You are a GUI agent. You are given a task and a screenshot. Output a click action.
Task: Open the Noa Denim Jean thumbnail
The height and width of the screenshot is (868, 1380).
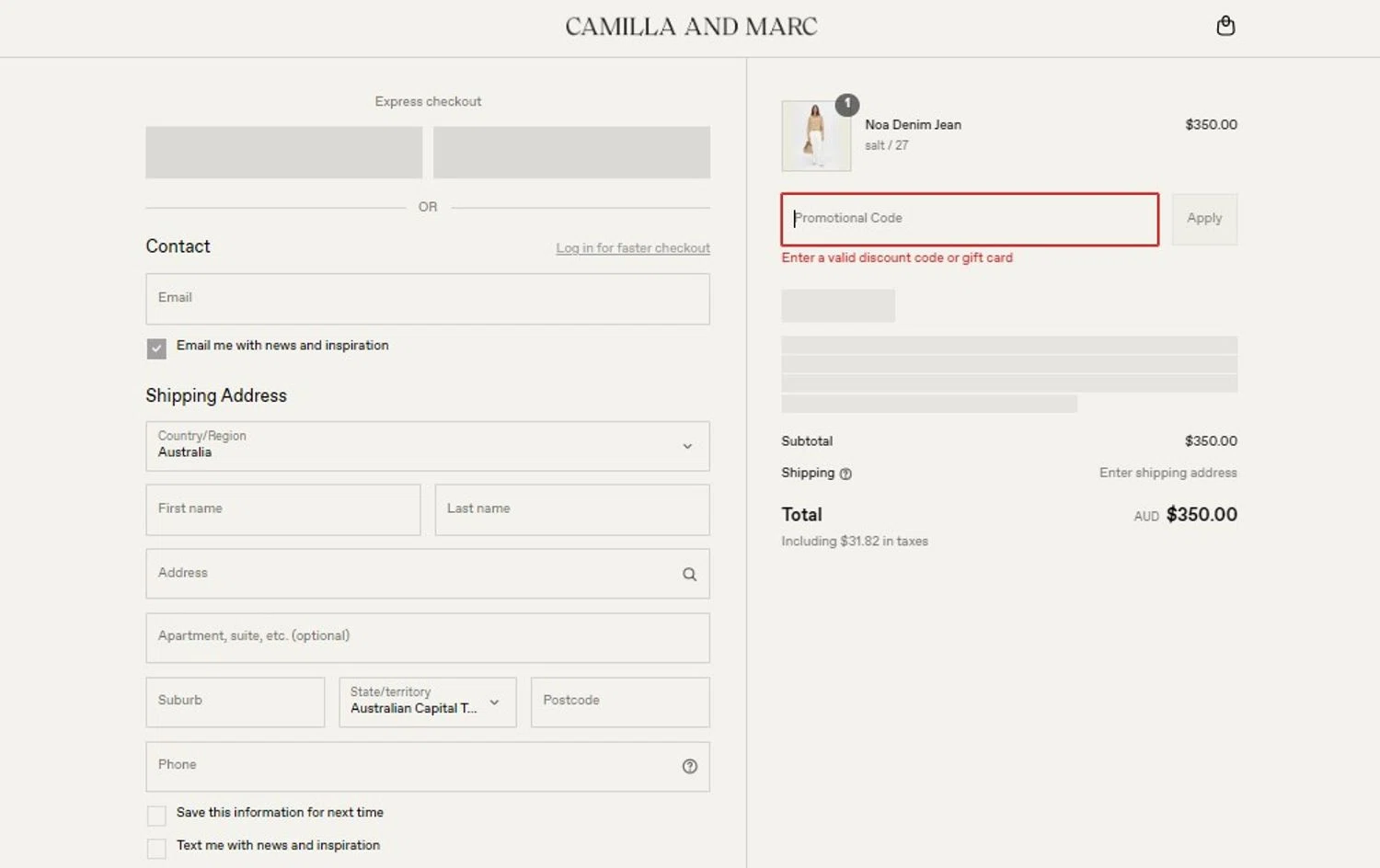[x=816, y=136]
